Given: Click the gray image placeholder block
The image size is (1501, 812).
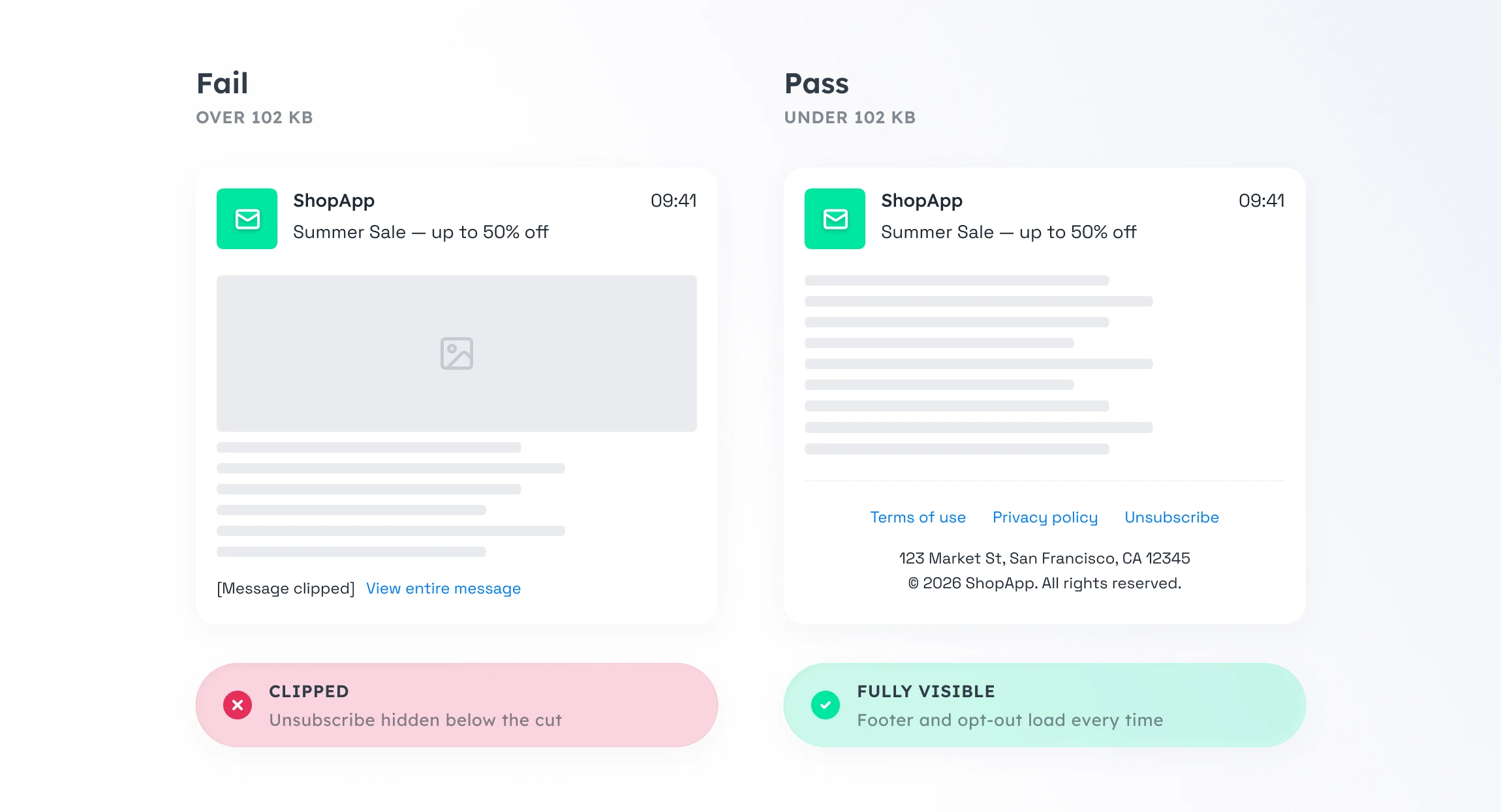Looking at the screenshot, I should [457, 353].
